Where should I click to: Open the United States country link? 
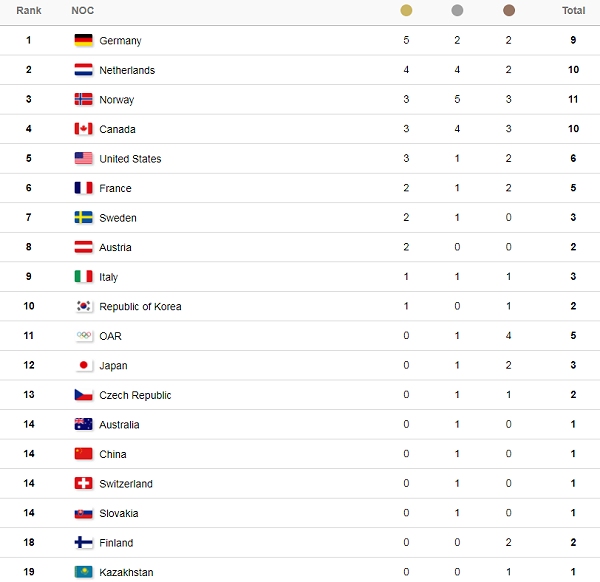tap(130, 158)
